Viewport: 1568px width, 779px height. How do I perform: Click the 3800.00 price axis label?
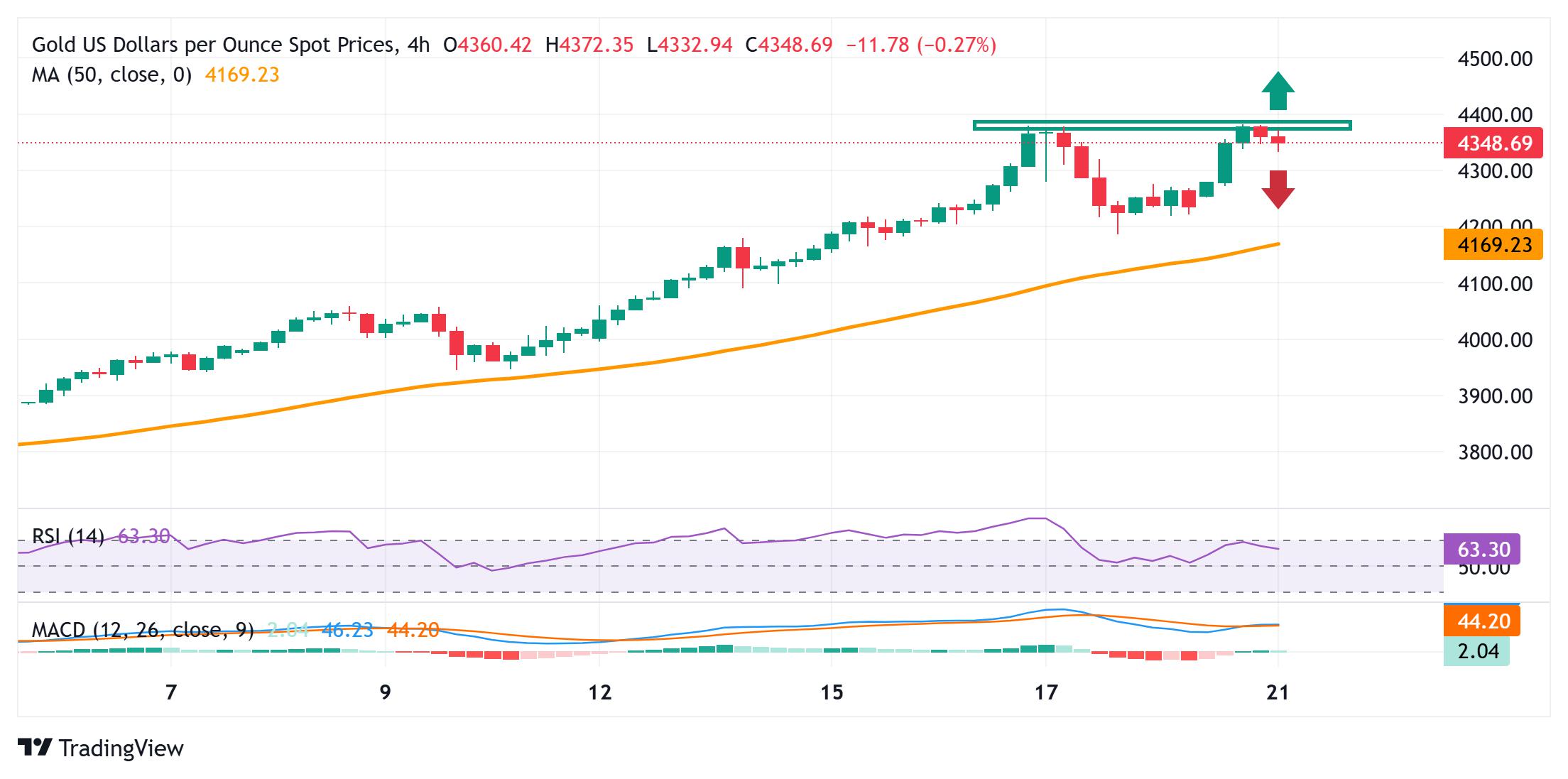pos(1494,452)
